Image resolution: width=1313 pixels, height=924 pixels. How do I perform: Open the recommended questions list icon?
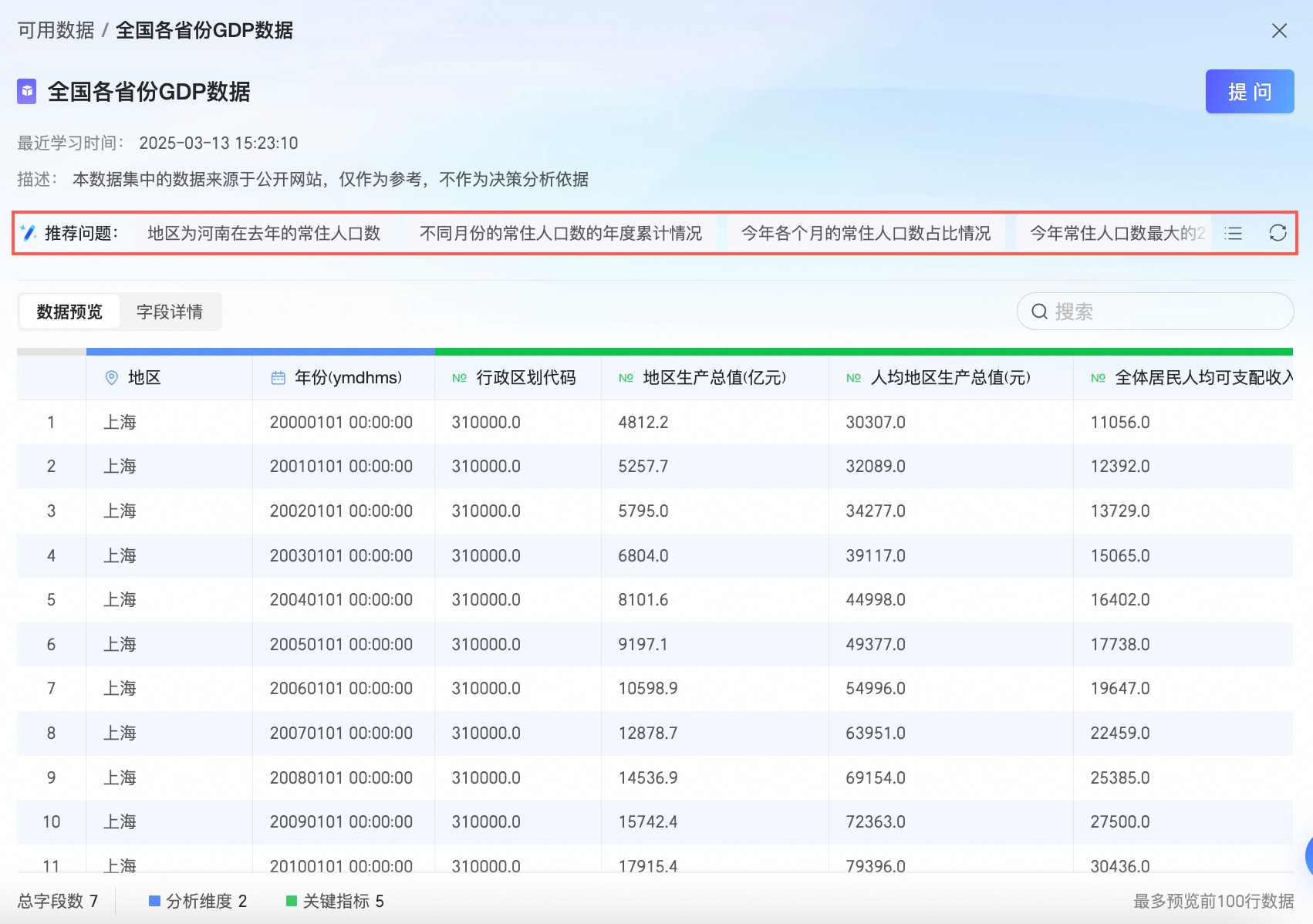coord(1234,233)
